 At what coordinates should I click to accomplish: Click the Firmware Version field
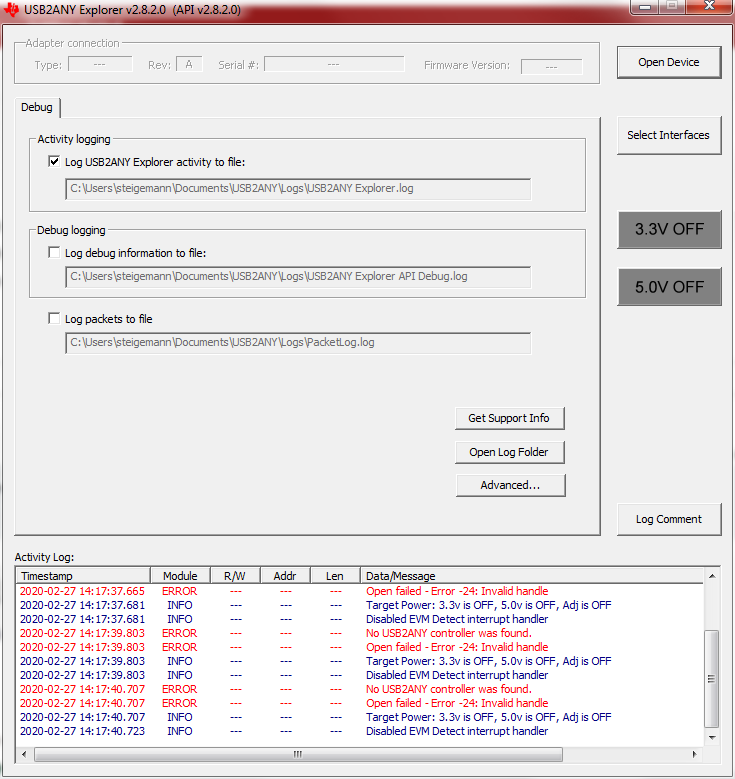(x=551, y=66)
